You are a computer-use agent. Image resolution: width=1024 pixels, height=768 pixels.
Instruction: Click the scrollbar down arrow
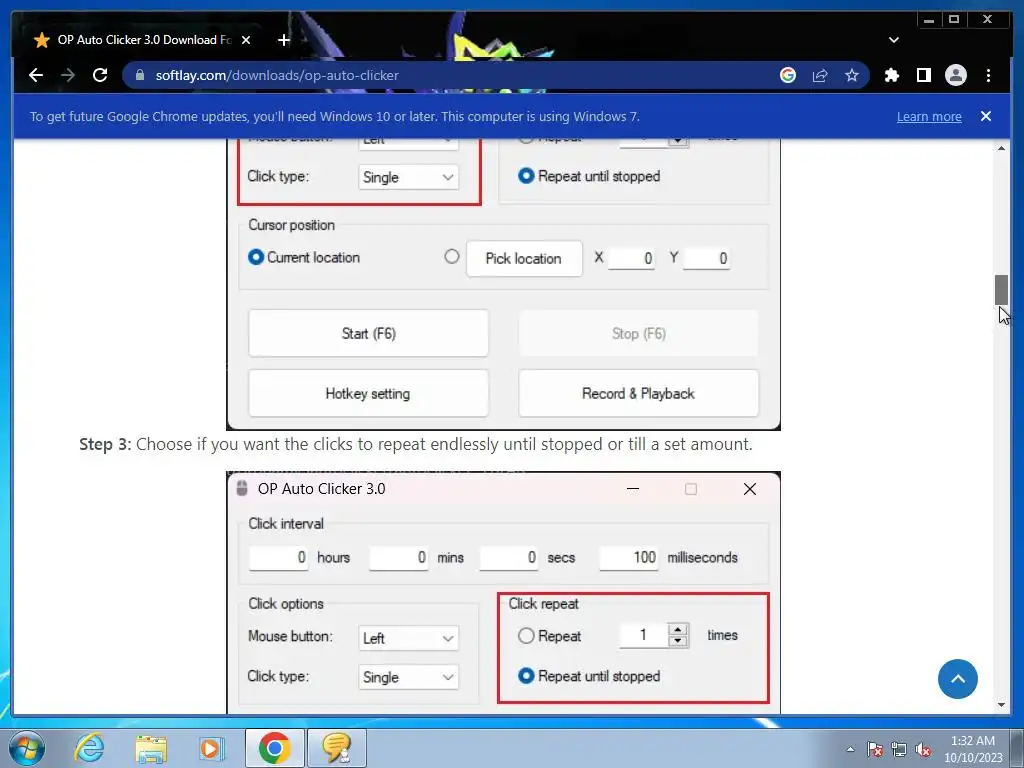[x=1001, y=705]
